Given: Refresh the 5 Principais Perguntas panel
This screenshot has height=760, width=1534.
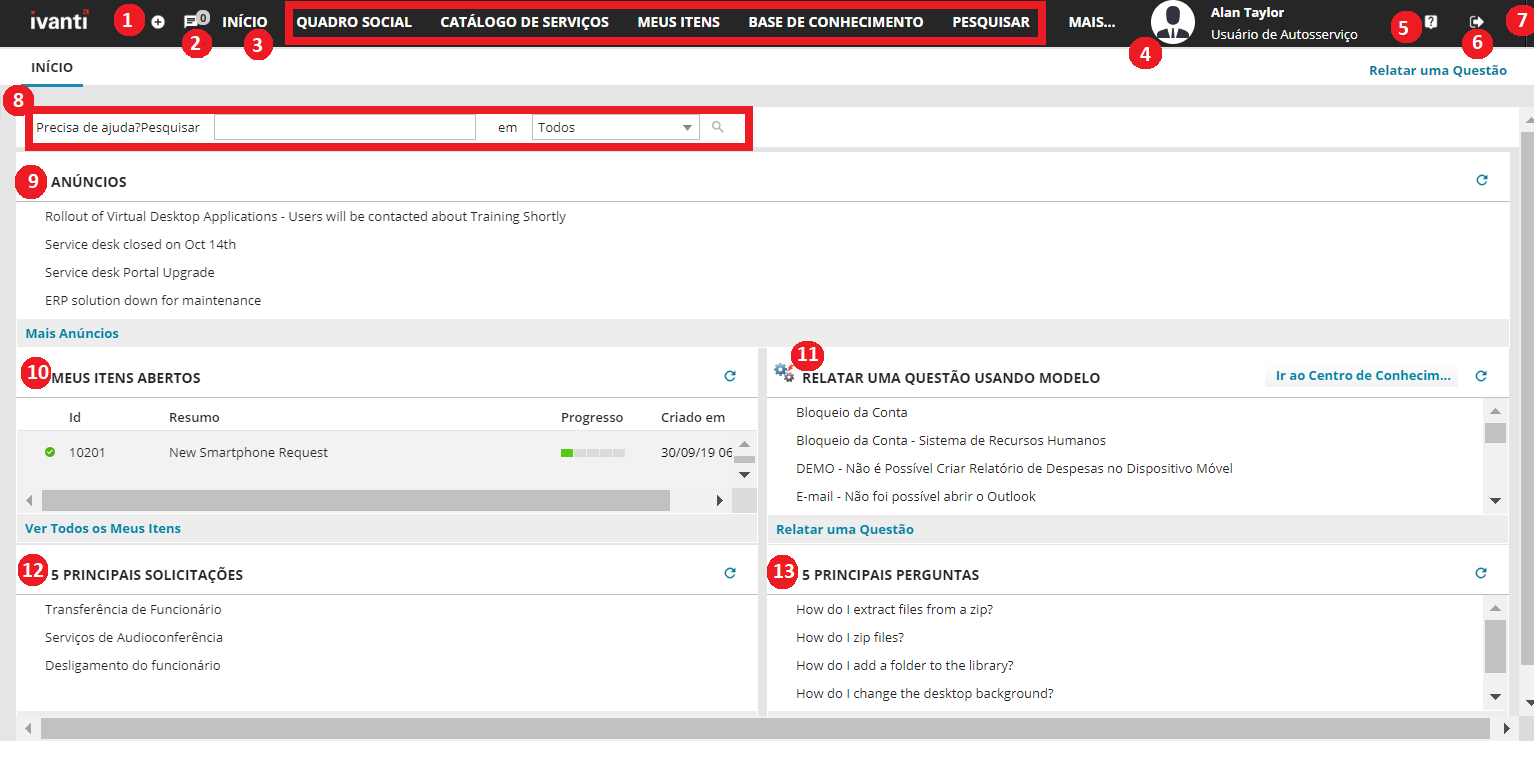Looking at the screenshot, I should coord(1481,572).
